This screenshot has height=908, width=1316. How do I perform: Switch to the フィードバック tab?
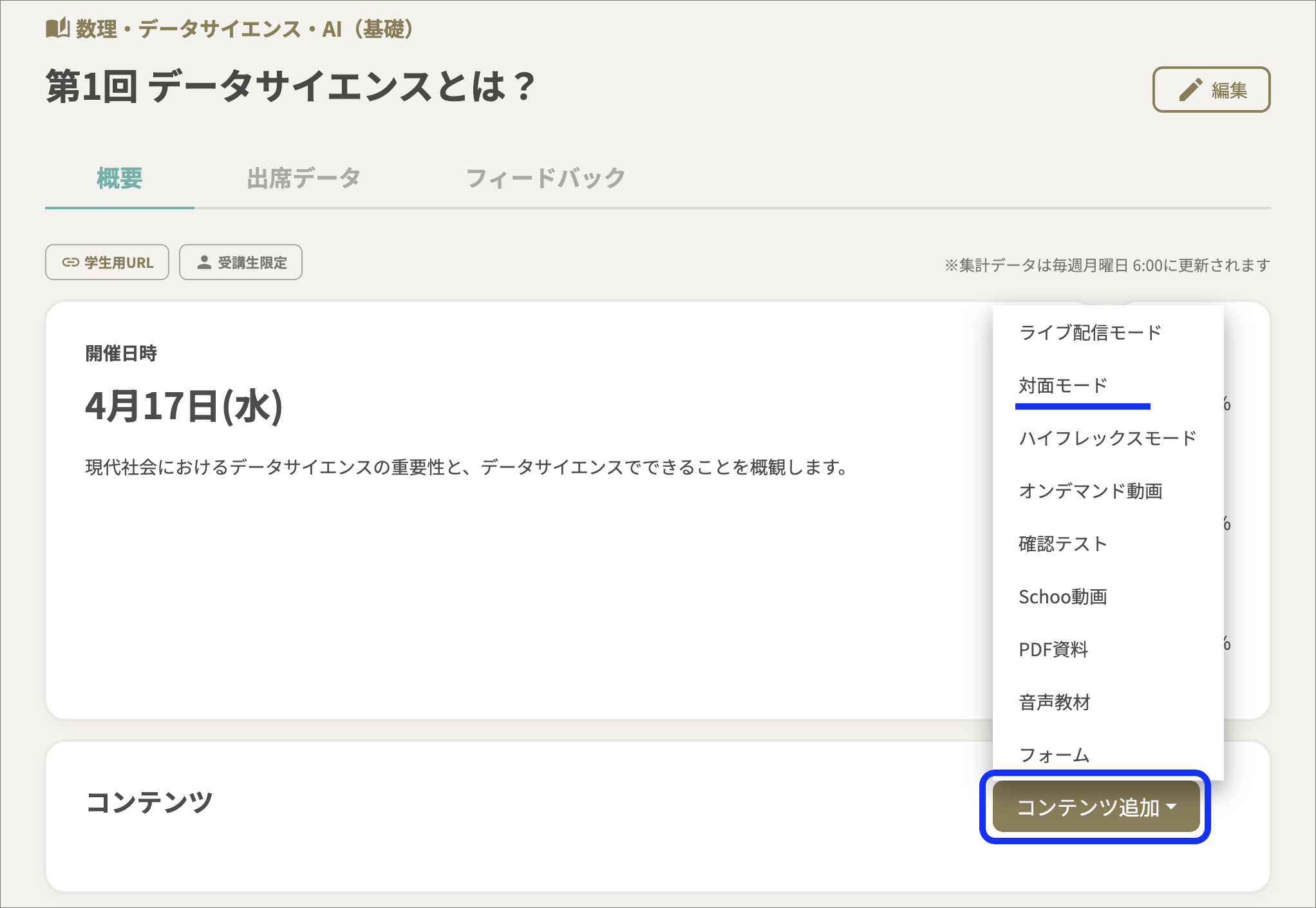tap(545, 178)
